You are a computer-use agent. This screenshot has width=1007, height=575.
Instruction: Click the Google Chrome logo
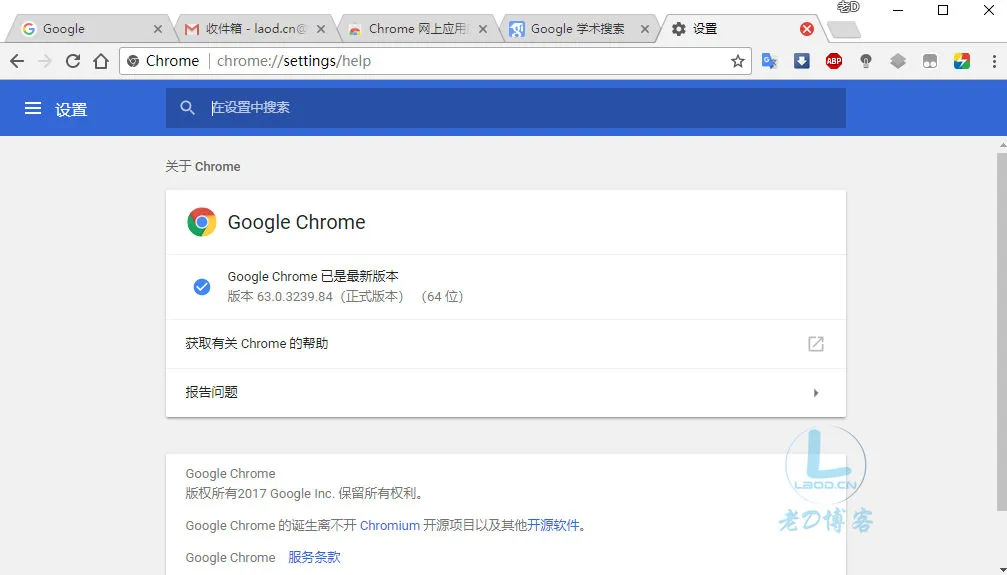[202, 222]
